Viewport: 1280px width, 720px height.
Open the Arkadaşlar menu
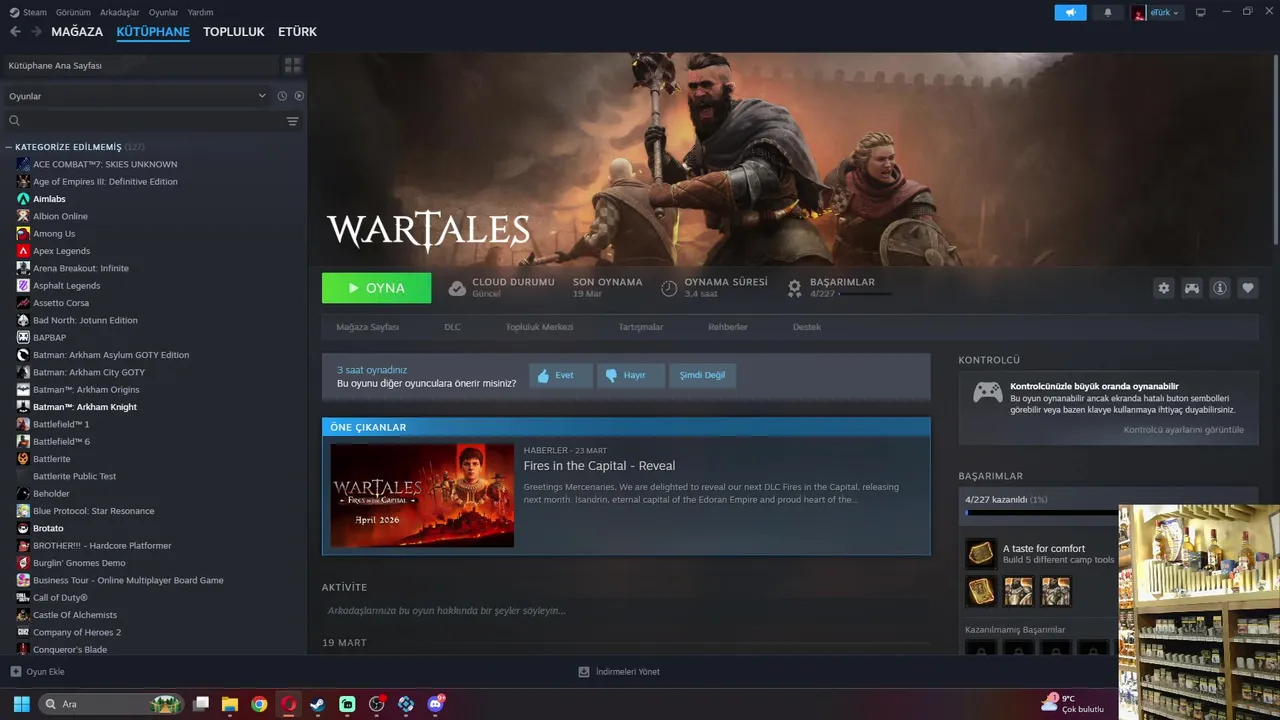[x=119, y=12]
